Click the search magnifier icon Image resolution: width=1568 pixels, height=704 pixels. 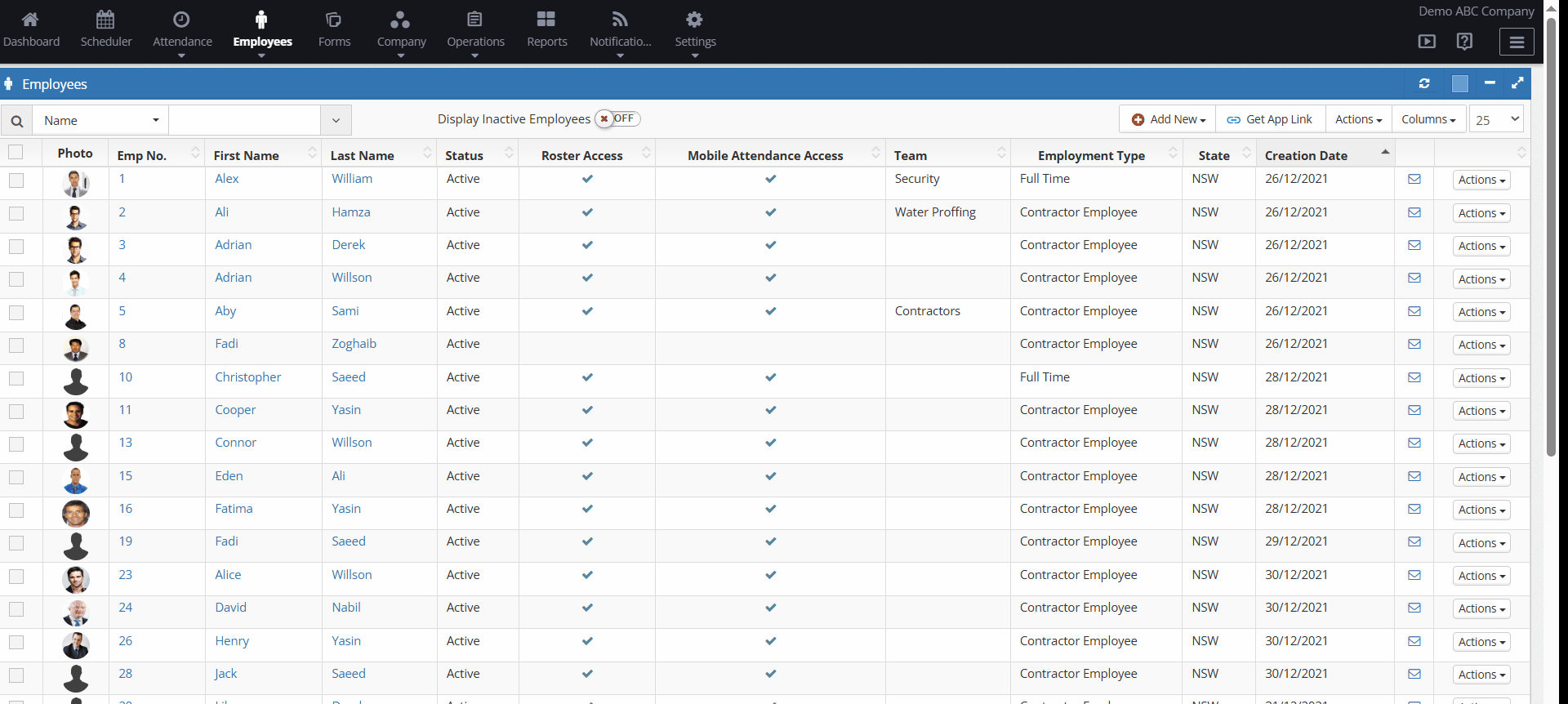coord(16,121)
